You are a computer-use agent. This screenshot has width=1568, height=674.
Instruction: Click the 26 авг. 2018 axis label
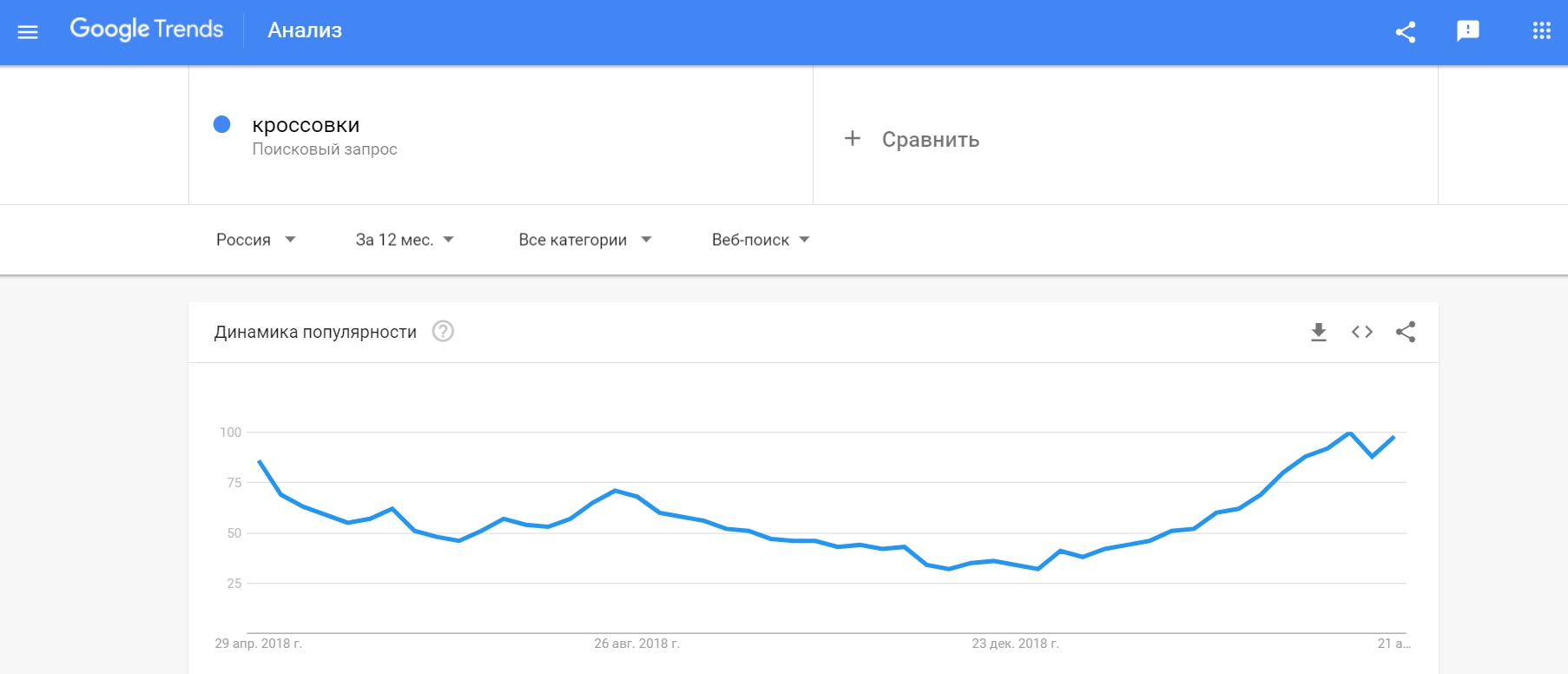pyautogui.click(x=636, y=644)
